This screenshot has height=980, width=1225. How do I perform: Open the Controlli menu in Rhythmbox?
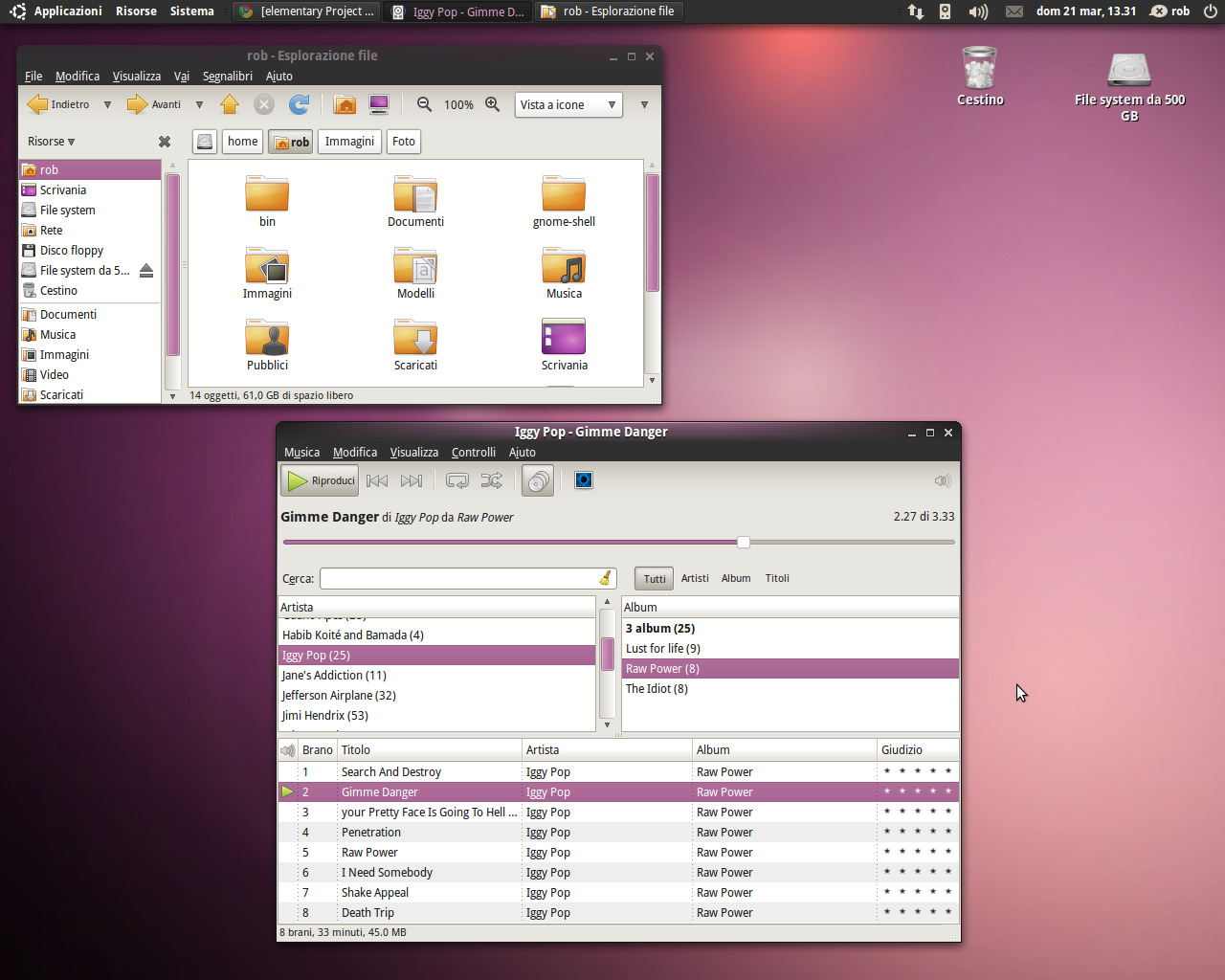(x=474, y=453)
